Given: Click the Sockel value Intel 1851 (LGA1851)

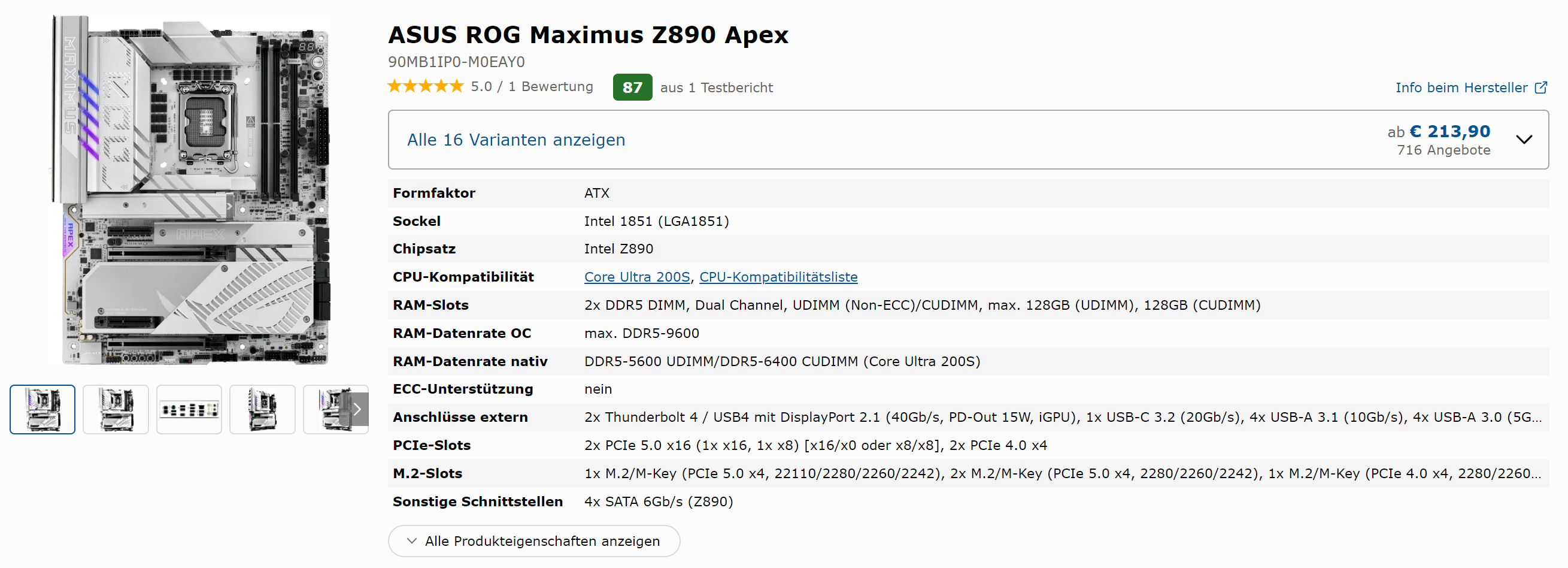Looking at the screenshot, I should click(656, 221).
